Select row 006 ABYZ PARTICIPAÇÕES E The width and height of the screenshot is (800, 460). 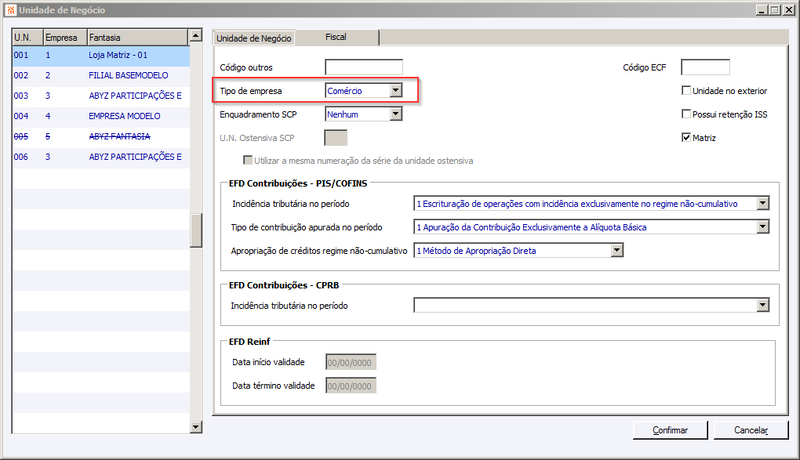pyautogui.click(x=101, y=157)
